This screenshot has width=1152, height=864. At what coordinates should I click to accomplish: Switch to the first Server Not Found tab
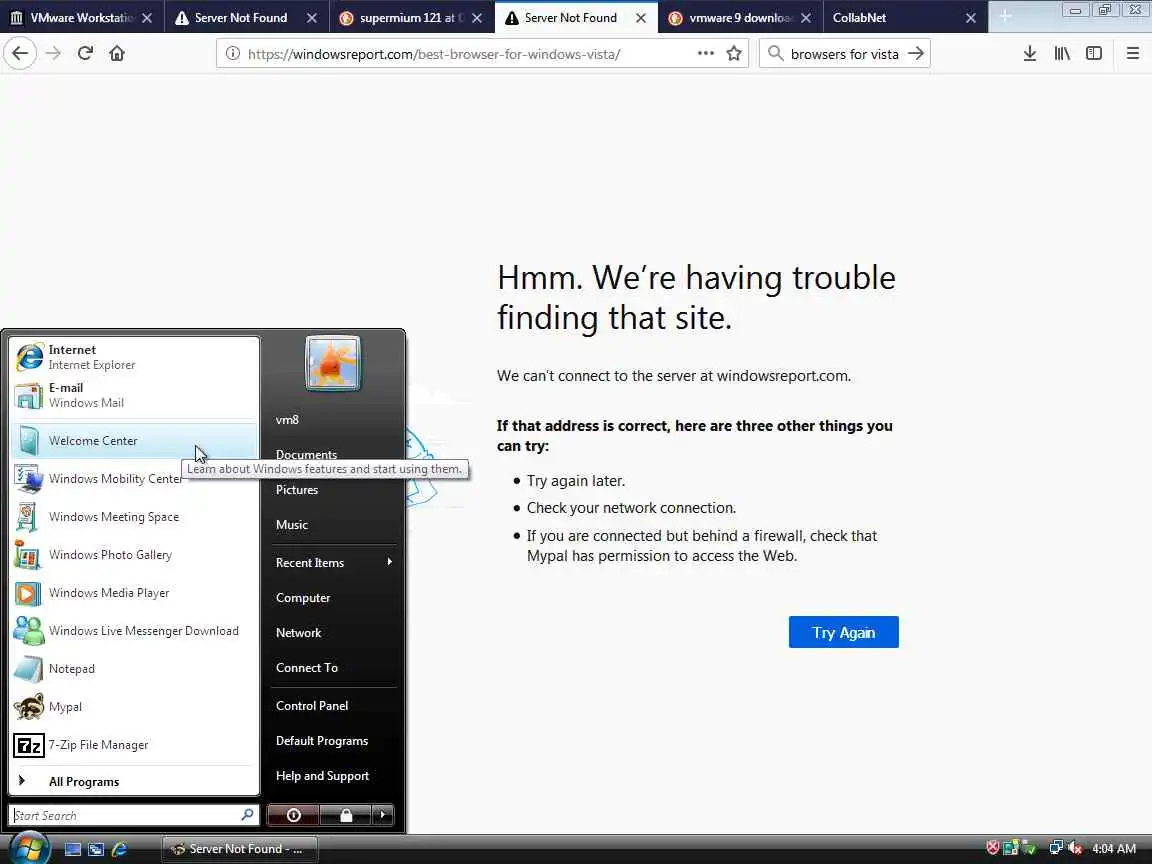pyautogui.click(x=248, y=18)
